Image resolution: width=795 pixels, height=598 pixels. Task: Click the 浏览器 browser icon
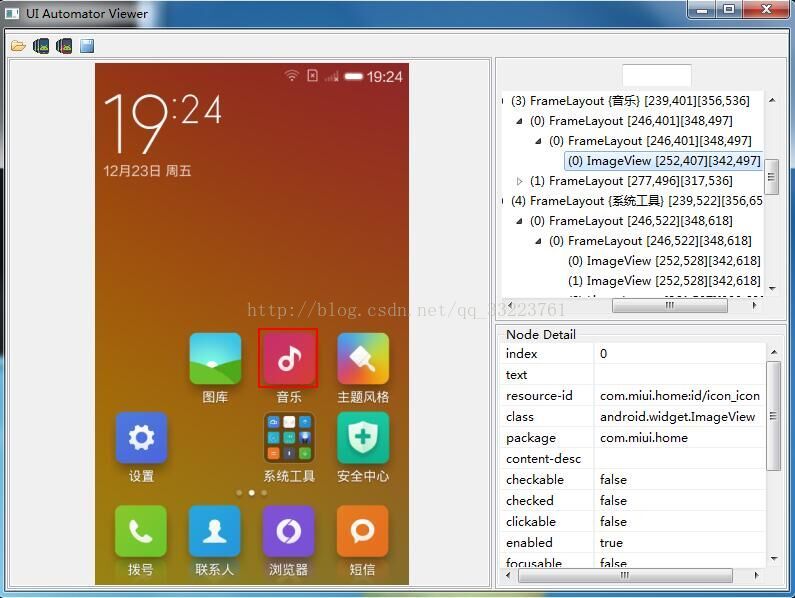tap(288, 531)
